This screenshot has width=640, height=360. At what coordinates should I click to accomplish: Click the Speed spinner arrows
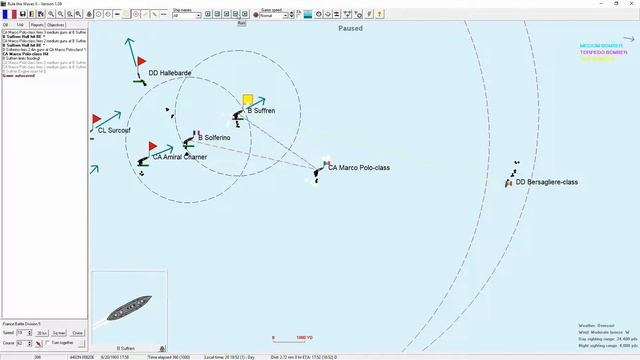tap(29, 333)
